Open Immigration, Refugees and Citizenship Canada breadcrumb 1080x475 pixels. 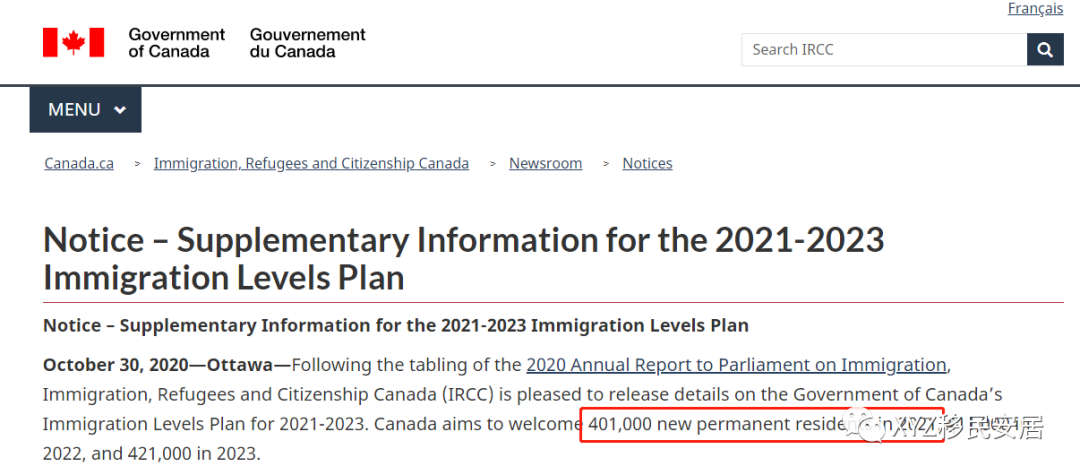311,164
